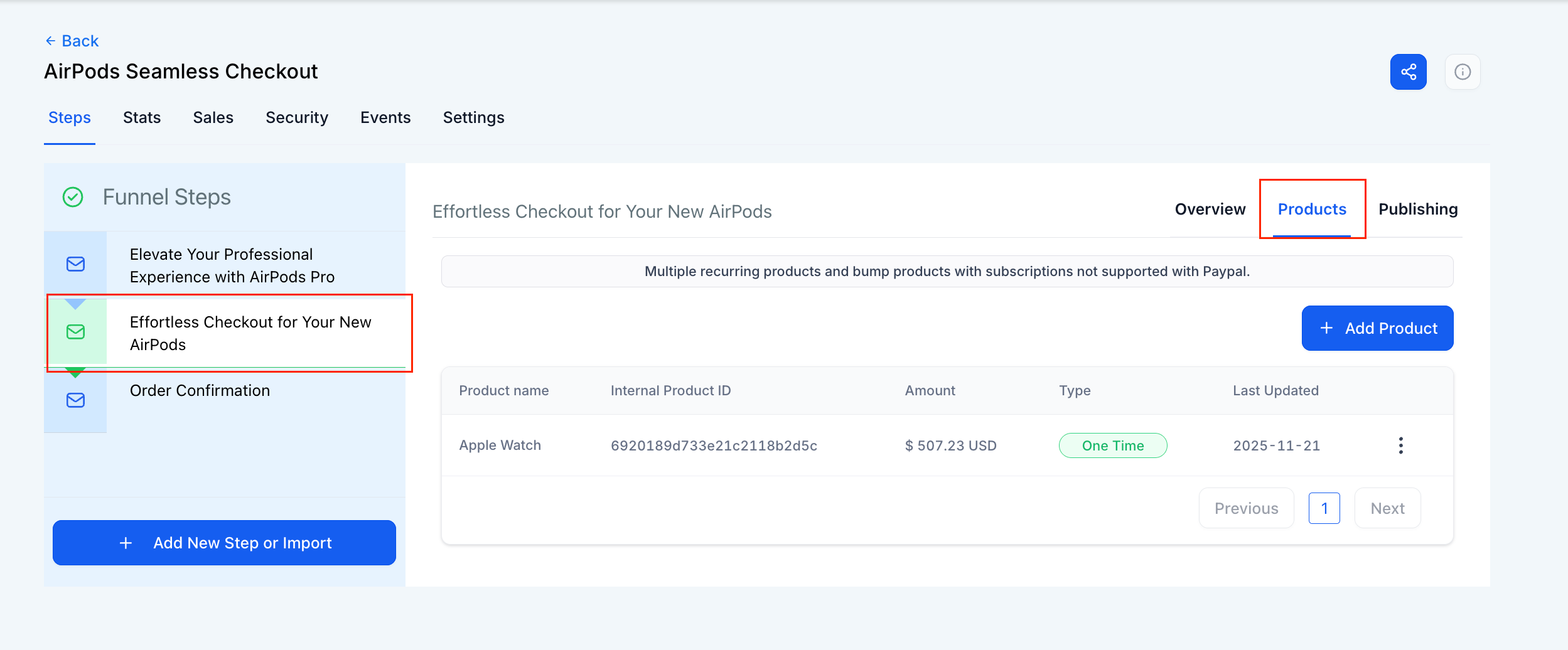Open the Sales tab
This screenshot has width=1568, height=650.
coord(213,117)
